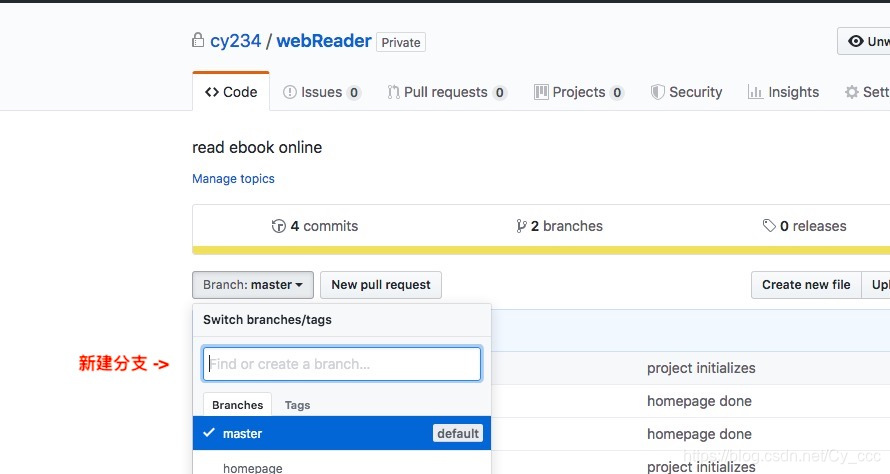Click the Projects board icon
The image size is (890, 474).
click(541, 92)
